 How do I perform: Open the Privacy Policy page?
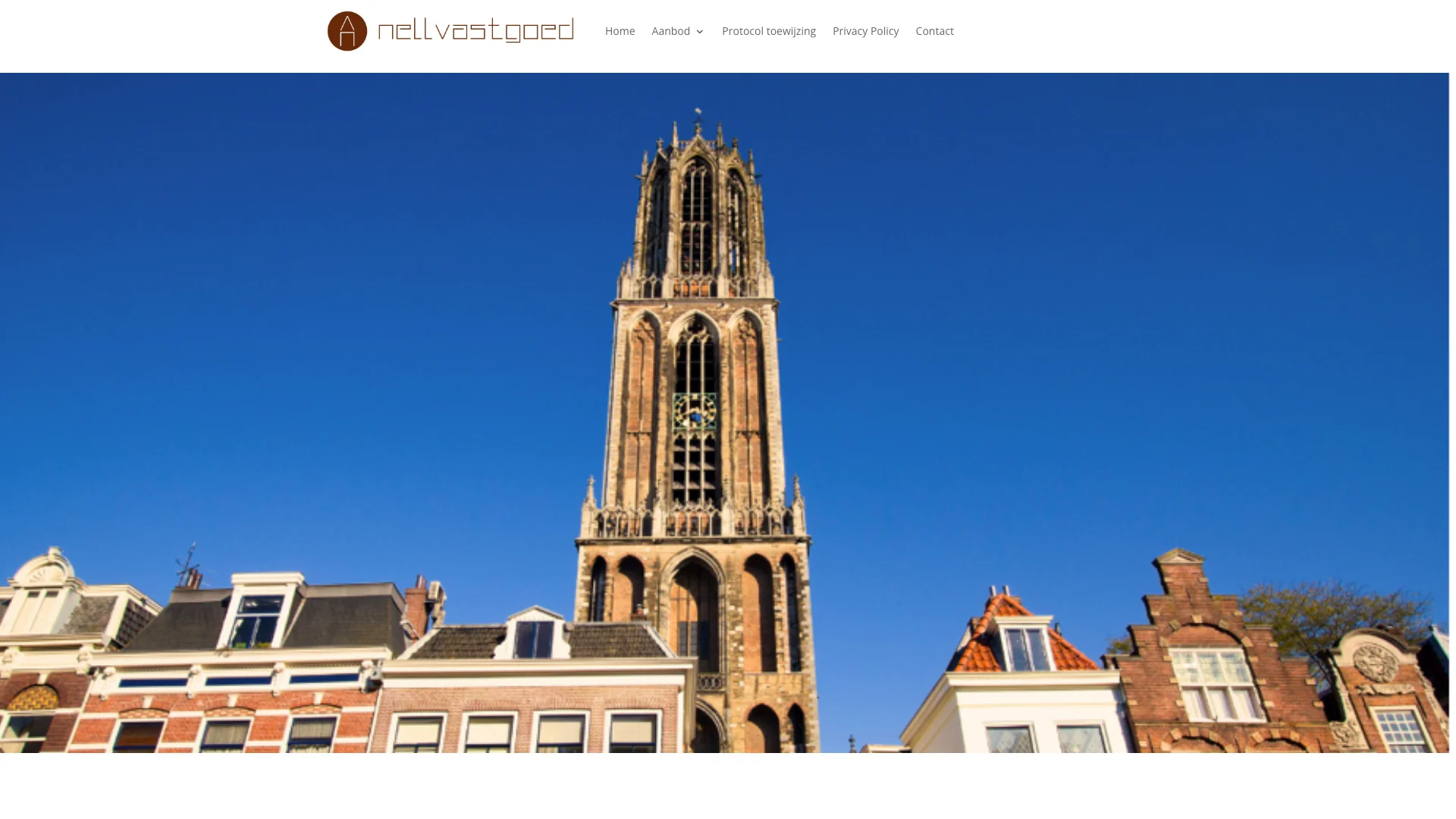click(x=865, y=31)
